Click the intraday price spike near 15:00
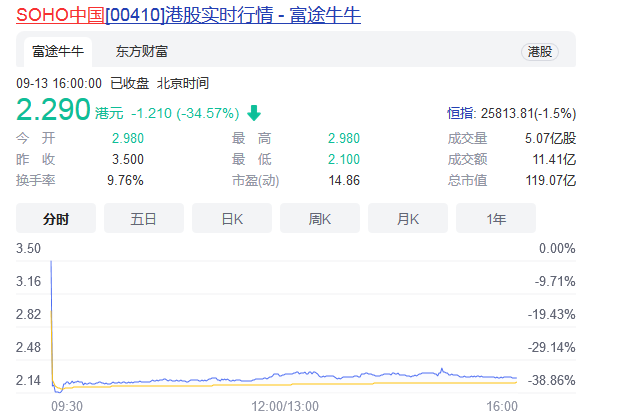Viewport: 628px width, 418px height. [x=442, y=371]
